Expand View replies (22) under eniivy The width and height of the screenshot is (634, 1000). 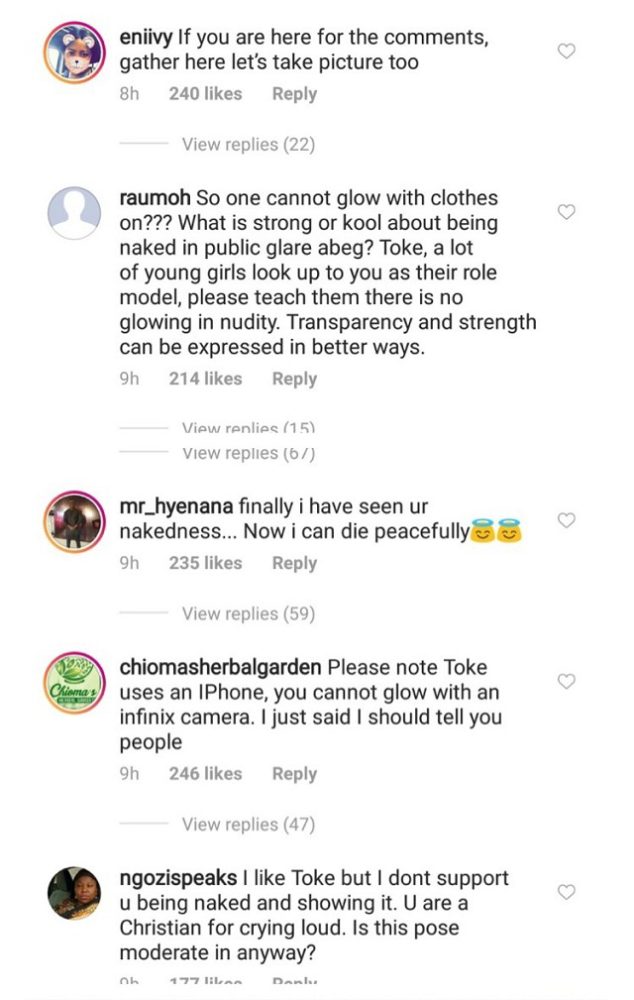[248, 144]
